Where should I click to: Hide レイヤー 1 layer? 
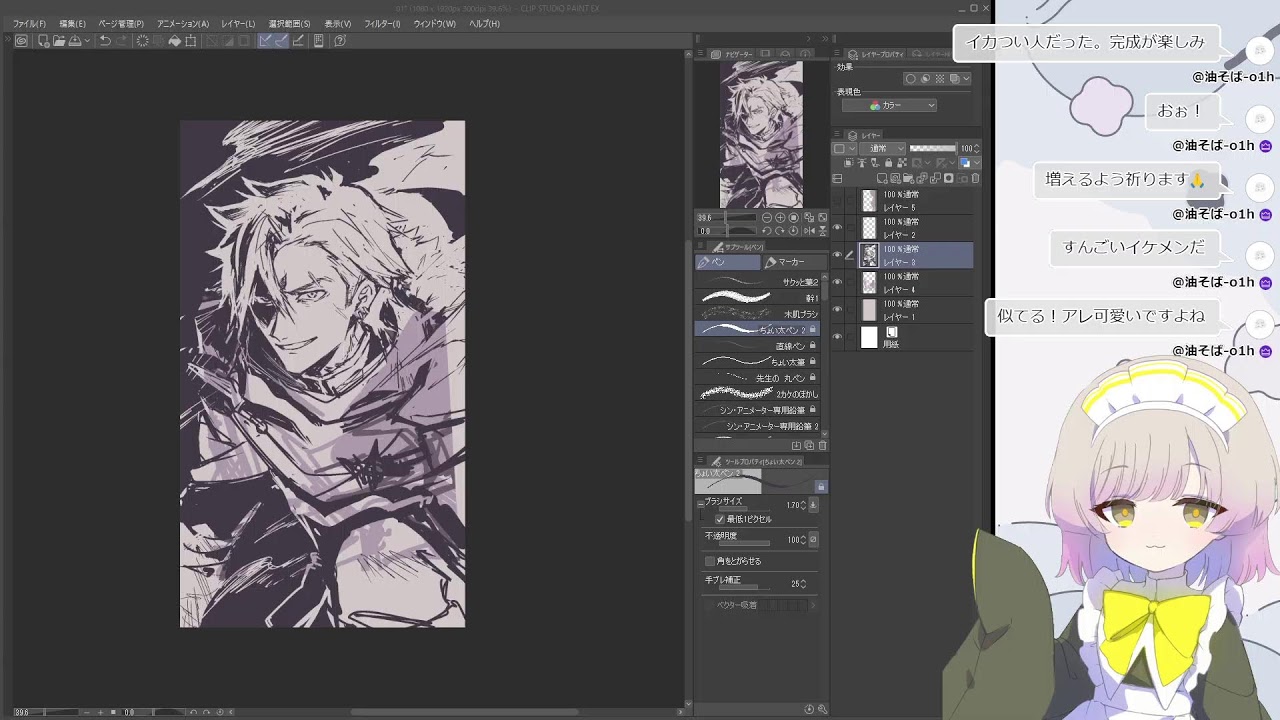[837, 310]
